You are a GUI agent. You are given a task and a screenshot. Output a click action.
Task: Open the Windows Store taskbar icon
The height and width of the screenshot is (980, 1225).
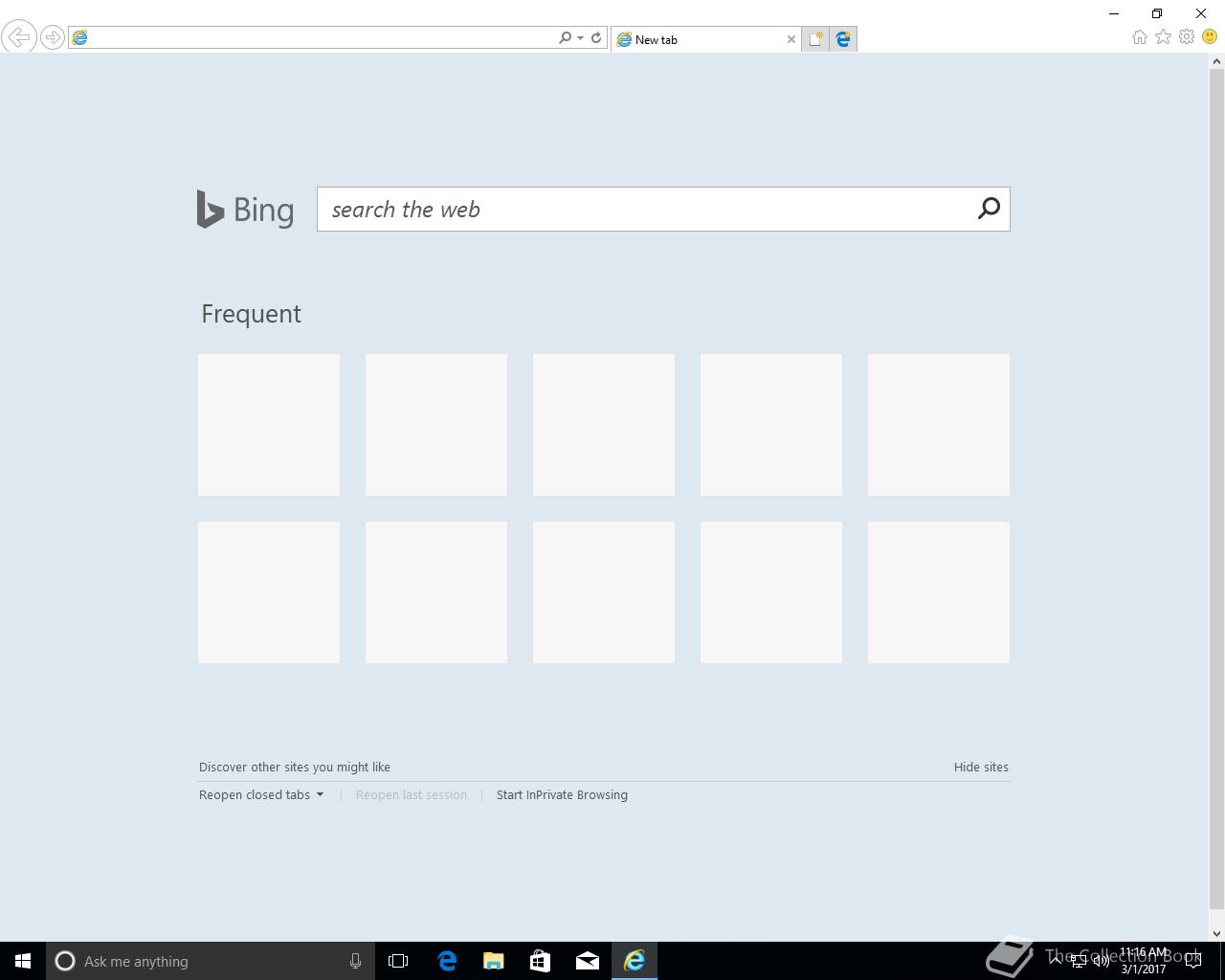tap(541, 961)
